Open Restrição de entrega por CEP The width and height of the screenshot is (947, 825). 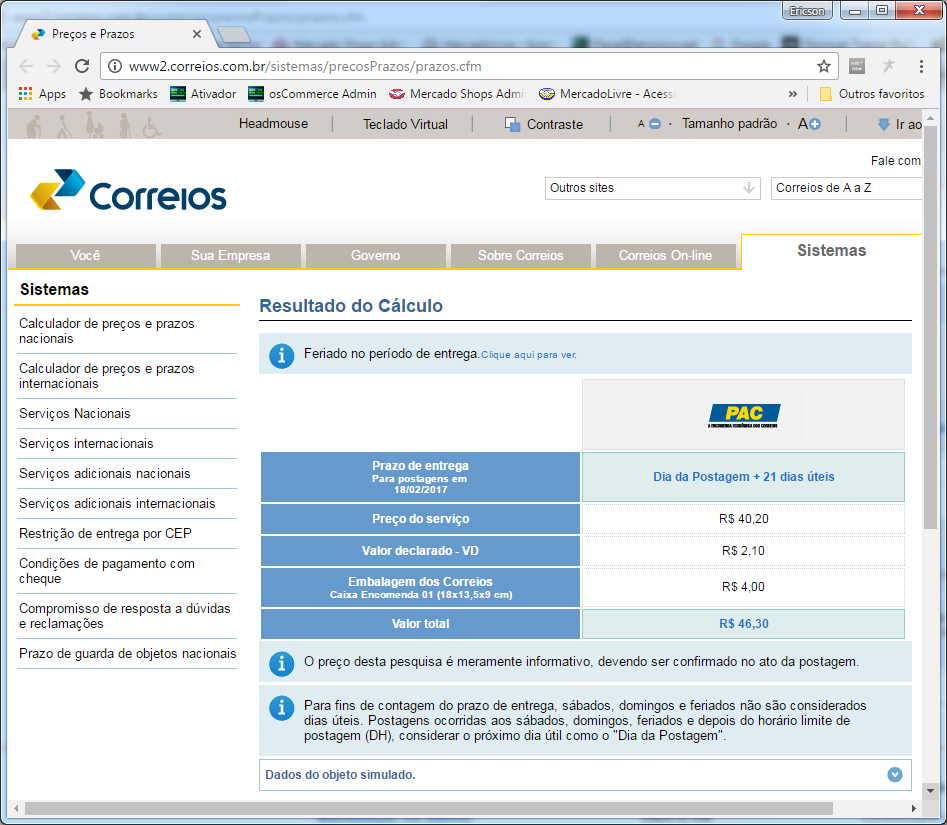point(105,534)
